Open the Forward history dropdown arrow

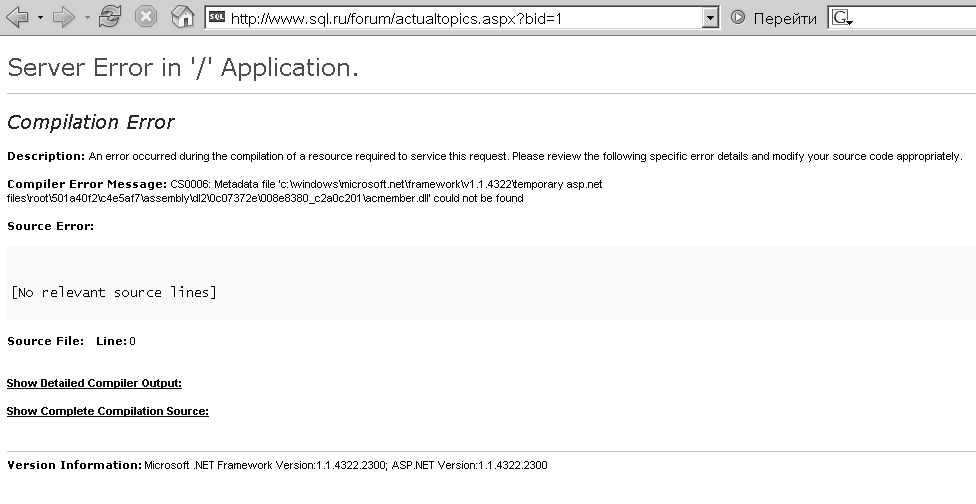tap(86, 18)
